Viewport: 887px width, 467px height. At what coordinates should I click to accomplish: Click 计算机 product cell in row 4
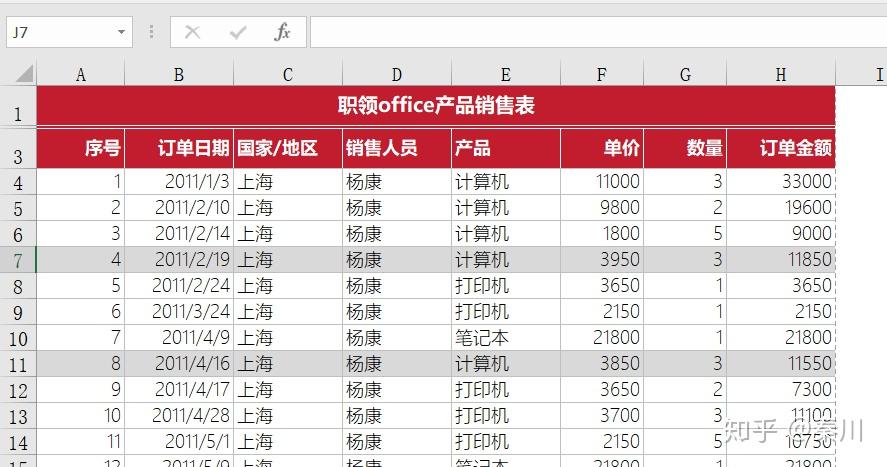pyautogui.click(x=506, y=181)
